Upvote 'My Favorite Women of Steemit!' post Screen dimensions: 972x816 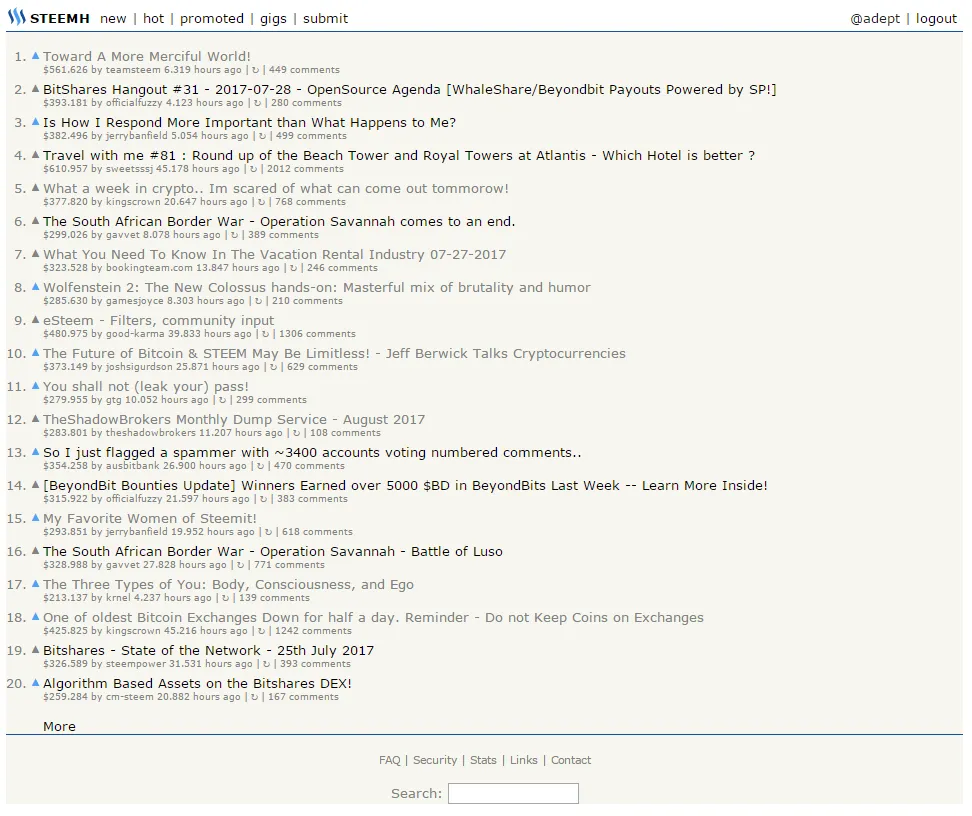35,517
